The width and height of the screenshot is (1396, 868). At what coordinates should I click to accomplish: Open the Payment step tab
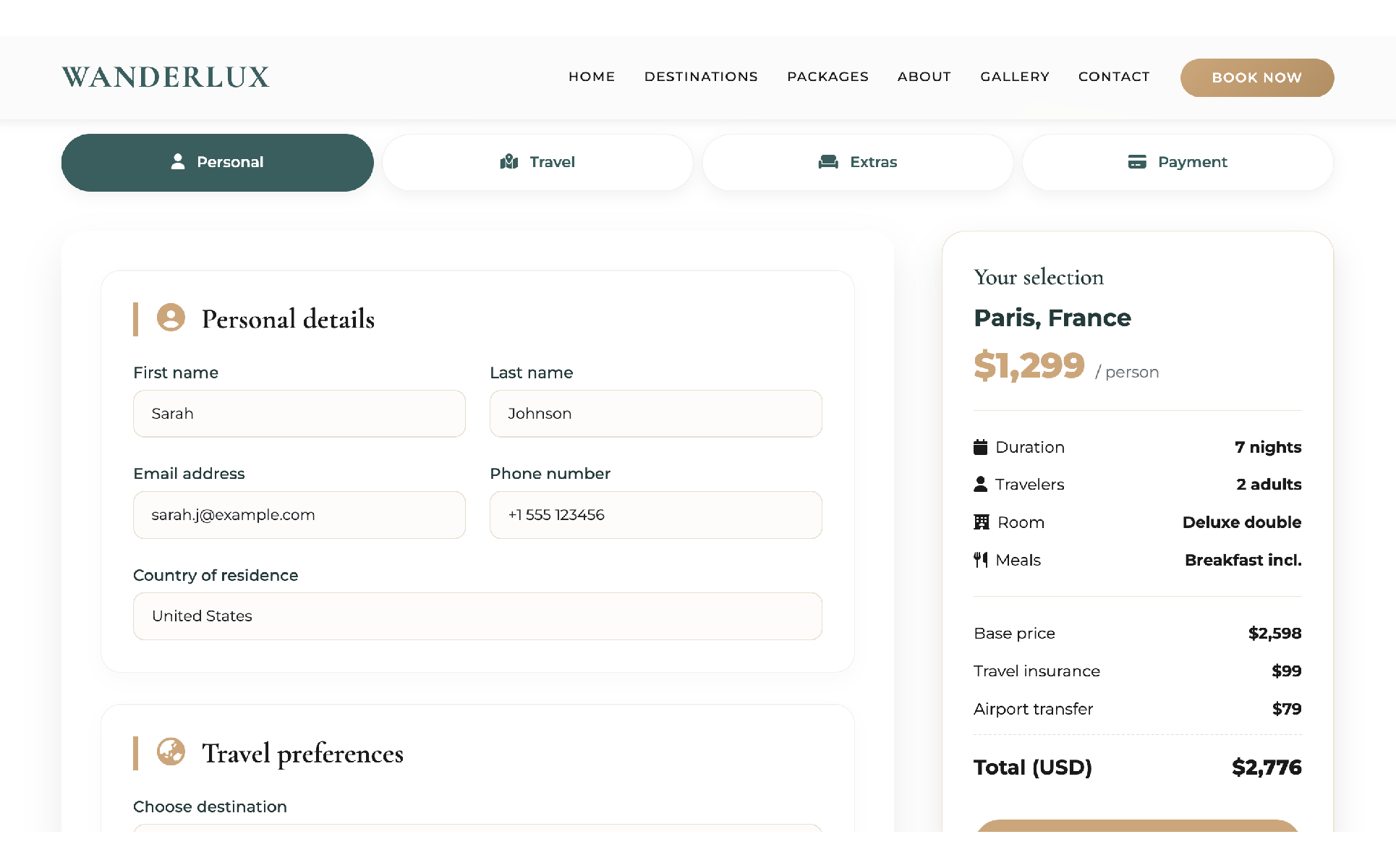pos(1178,162)
